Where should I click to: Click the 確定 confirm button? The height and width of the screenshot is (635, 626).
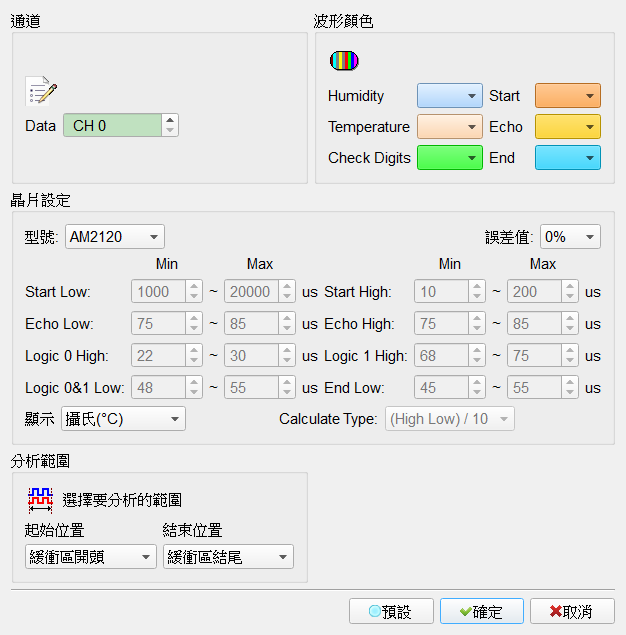click(x=482, y=611)
